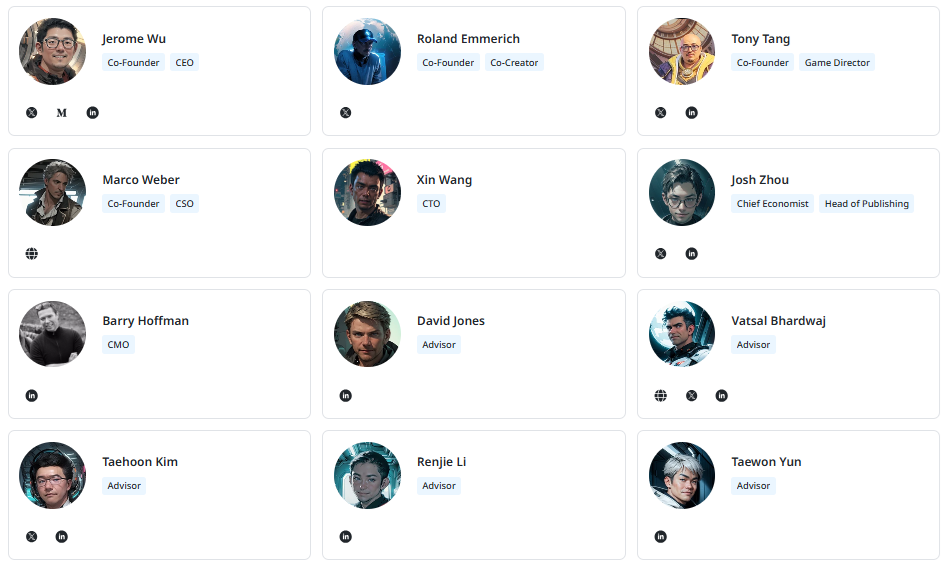Image resolution: width=945 pixels, height=565 pixels.
Task: Open Jerome Wu's LinkedIn icon
Action: click(x=93, y=113)
